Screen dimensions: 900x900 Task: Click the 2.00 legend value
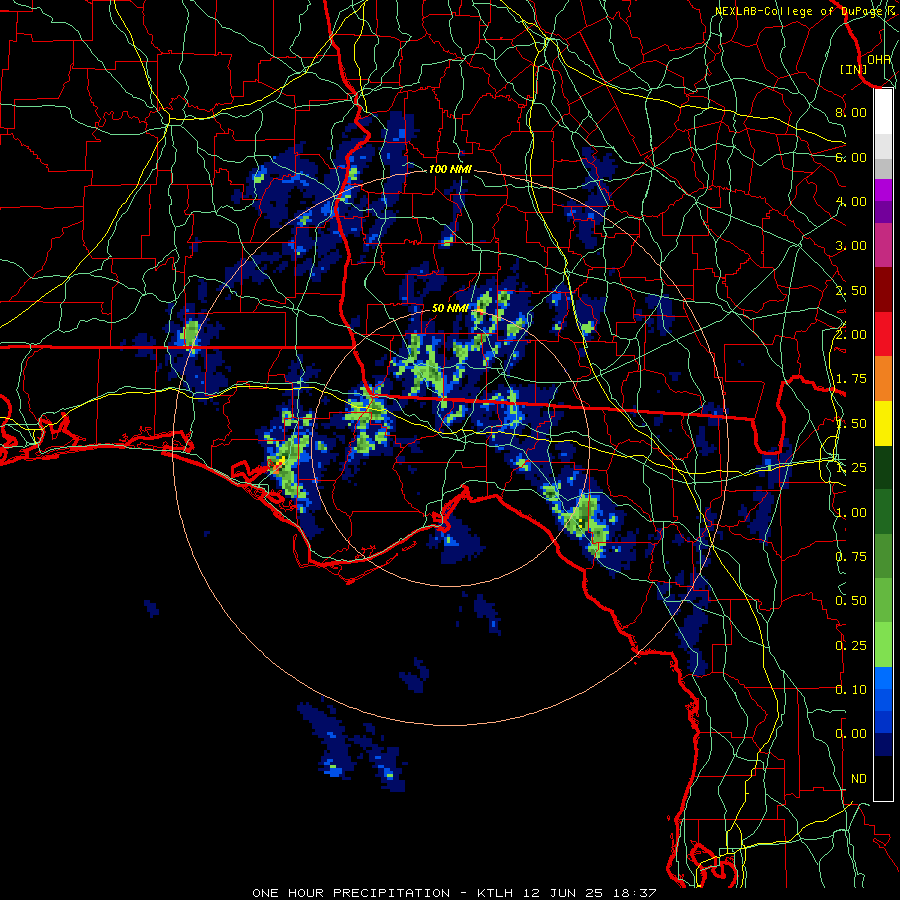851,335
